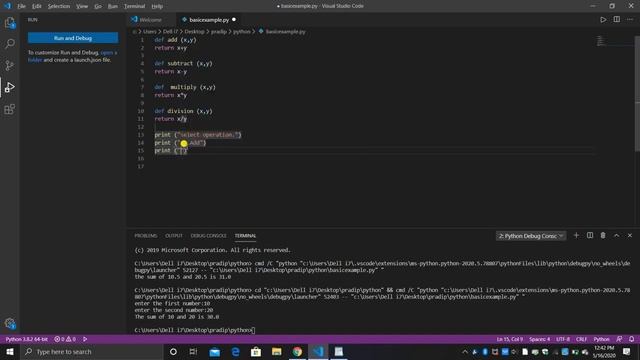Open the status bar feedback icon
The width and height of the screenshot is (640, 360).
pyautogui.click(x=619, y=339)
